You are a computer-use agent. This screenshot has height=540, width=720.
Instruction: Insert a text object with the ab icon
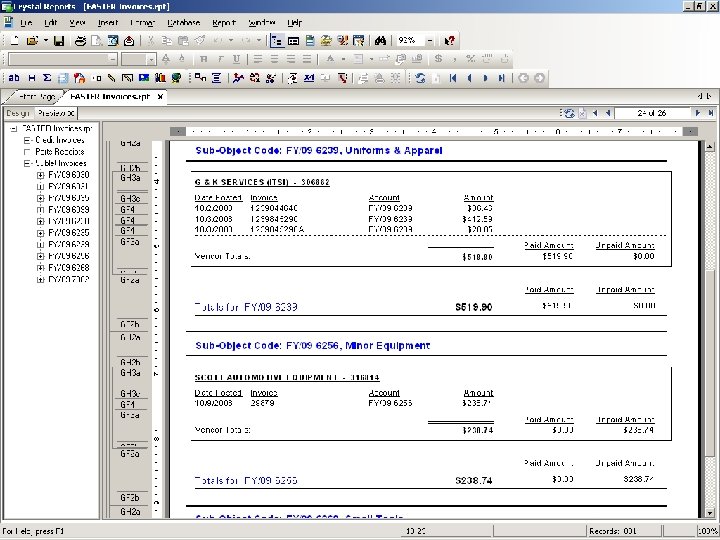(x=14, y=78)
